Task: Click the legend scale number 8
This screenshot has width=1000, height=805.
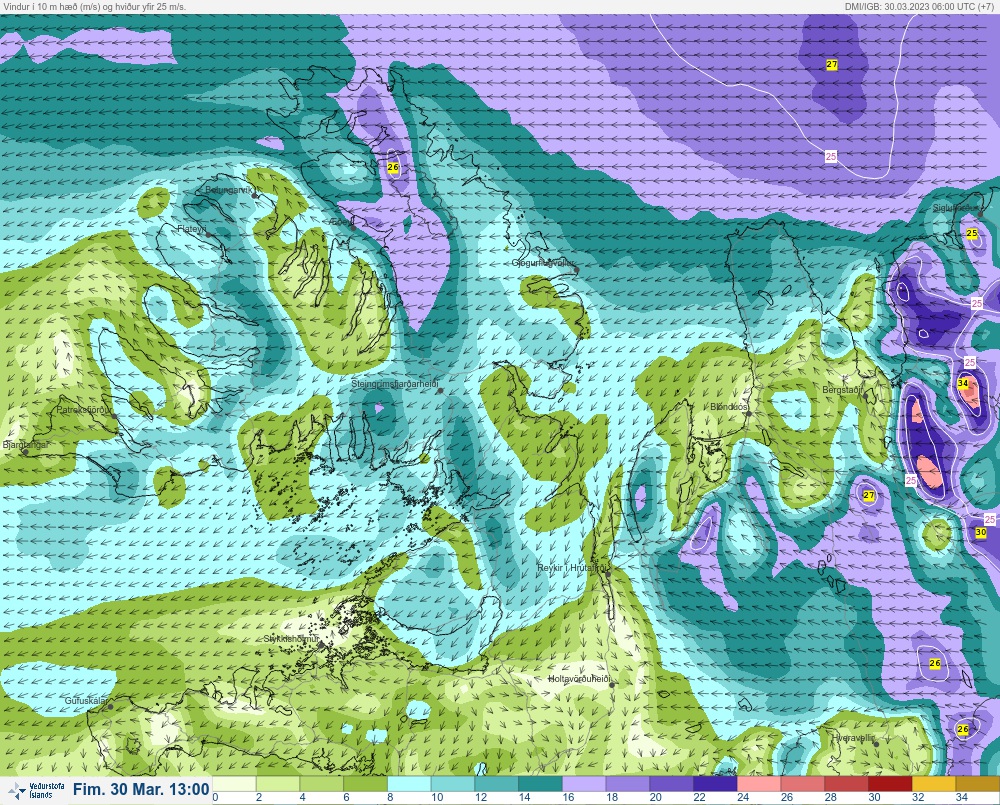Action: click(x=390, y=797)
